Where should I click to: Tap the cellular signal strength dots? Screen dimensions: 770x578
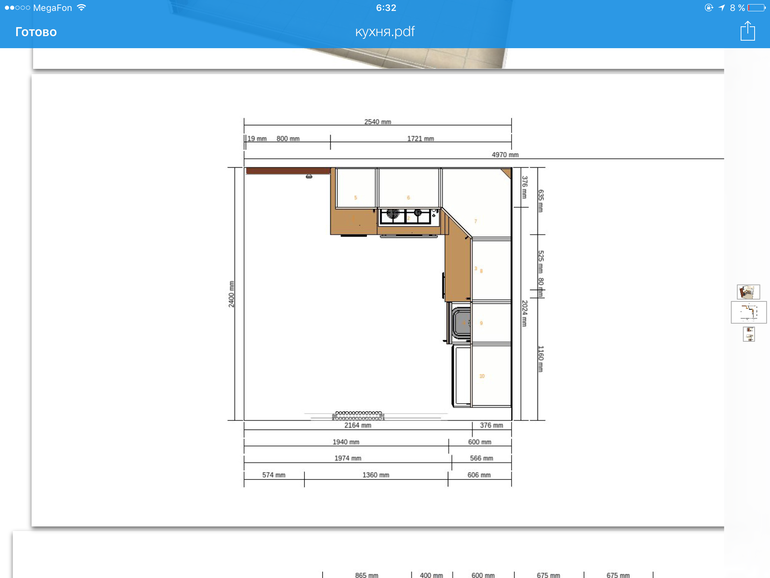tap(16, 7)
